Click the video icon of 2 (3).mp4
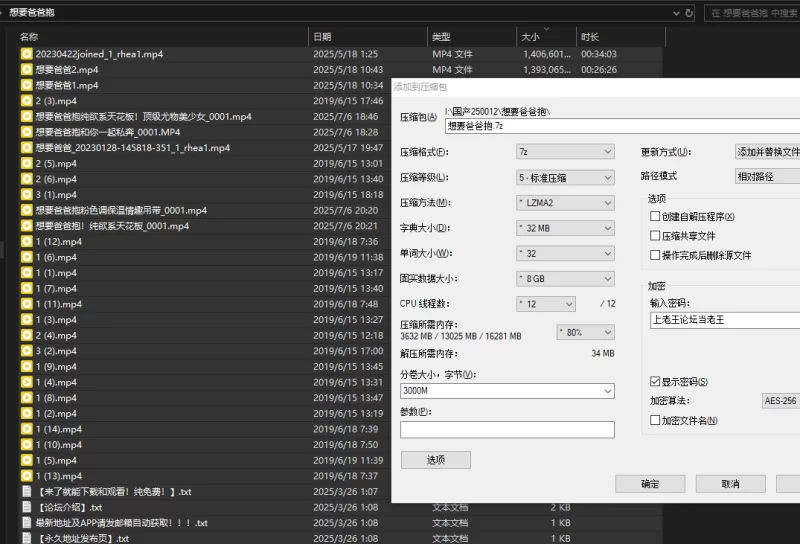 point(27,101)
